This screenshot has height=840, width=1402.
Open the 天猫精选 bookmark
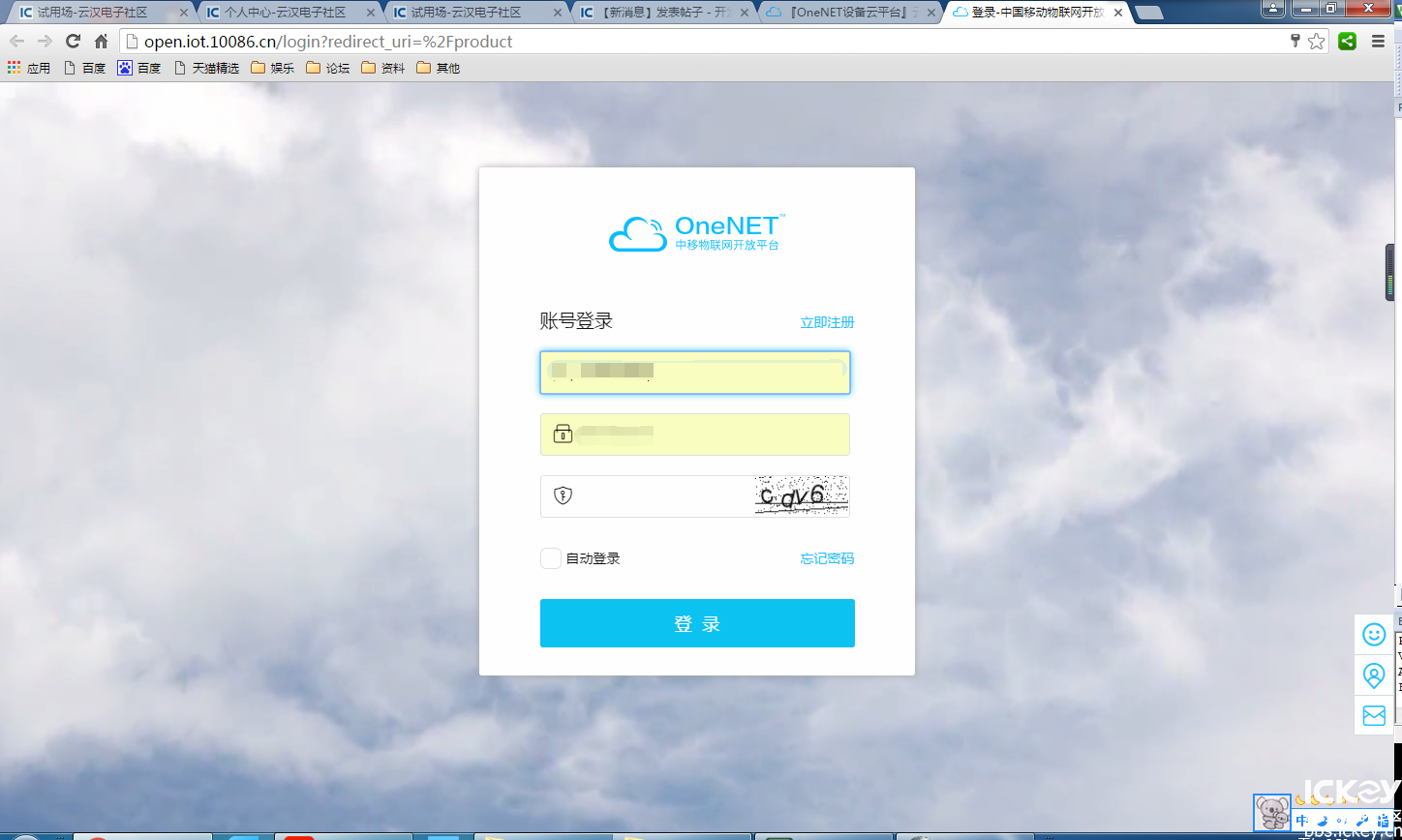click(206, 68)
